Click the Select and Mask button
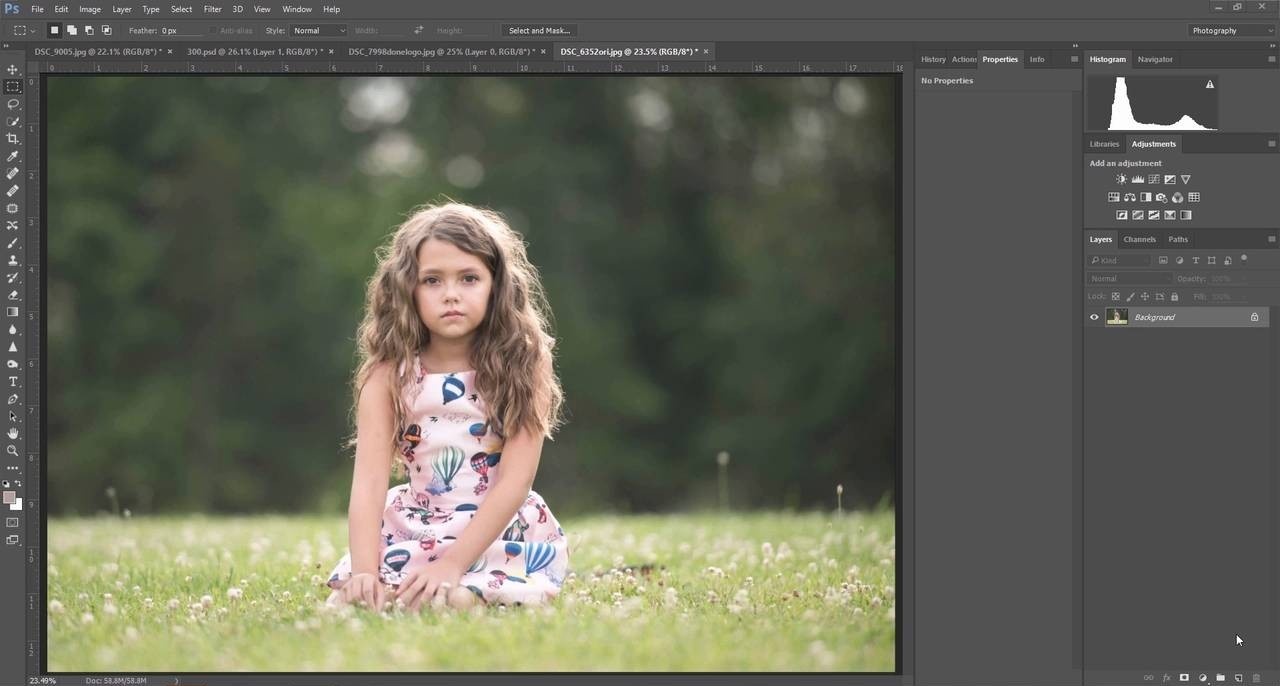 [x=539, y=31]
